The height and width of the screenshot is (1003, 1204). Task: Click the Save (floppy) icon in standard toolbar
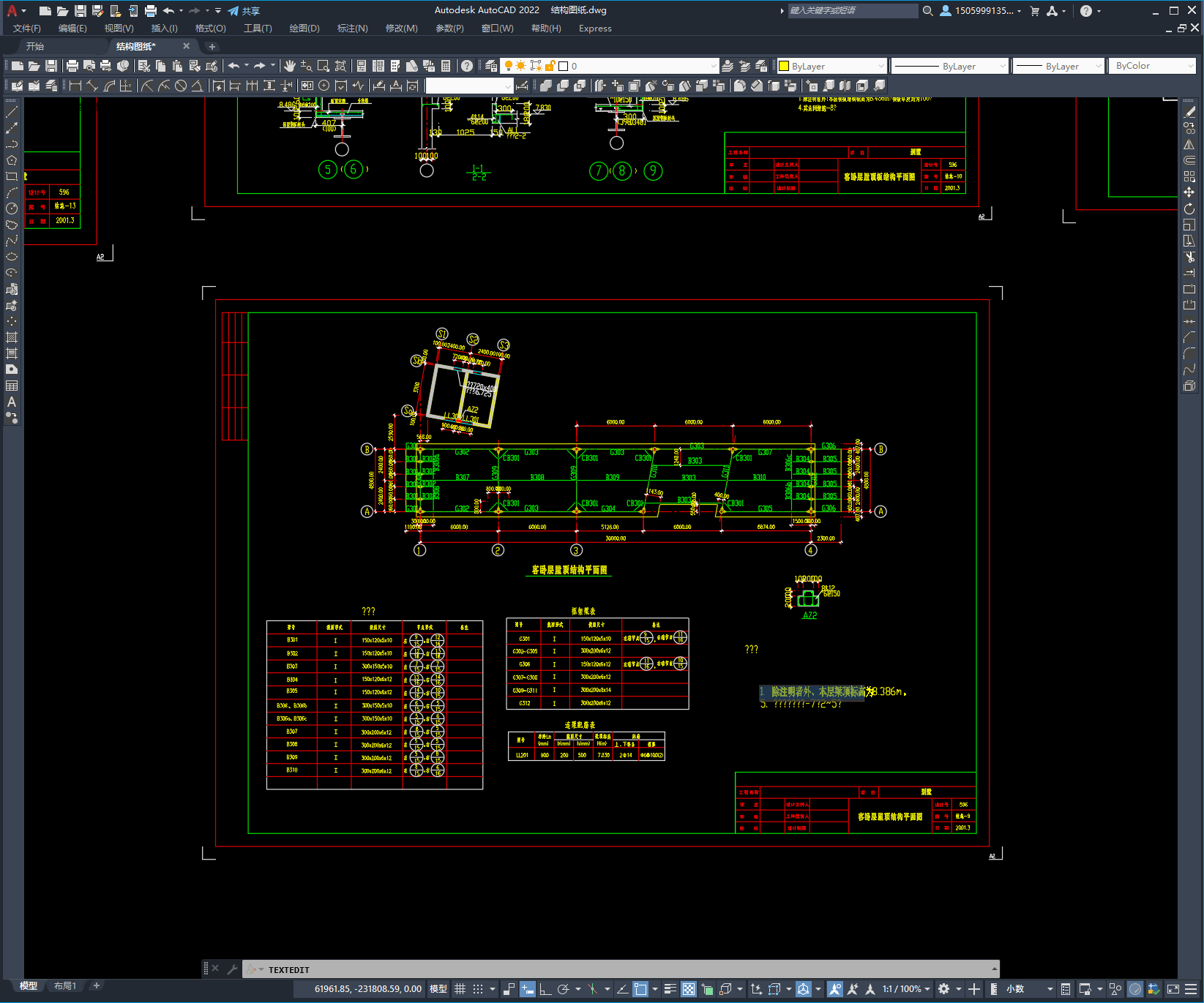(x=51, y=66)
